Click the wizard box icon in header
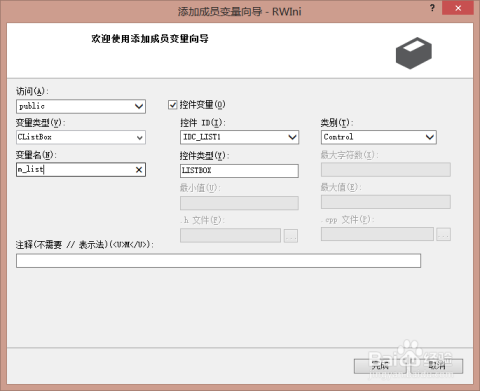 tap(414, 53)
